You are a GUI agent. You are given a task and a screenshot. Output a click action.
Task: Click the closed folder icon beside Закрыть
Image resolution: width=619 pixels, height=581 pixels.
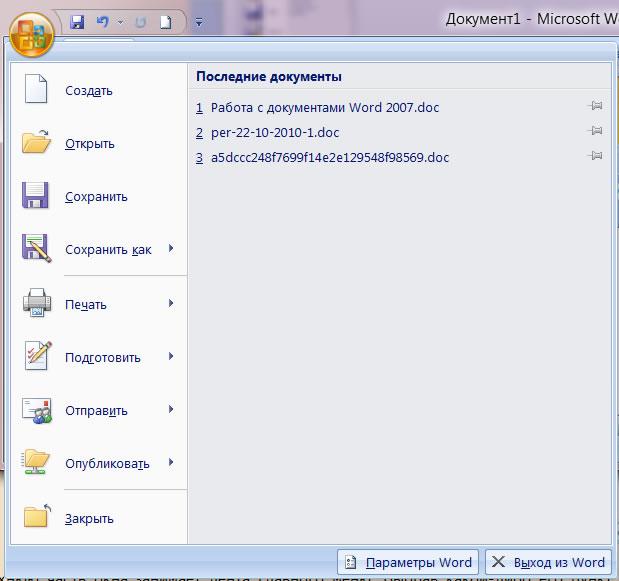(37, 515)
